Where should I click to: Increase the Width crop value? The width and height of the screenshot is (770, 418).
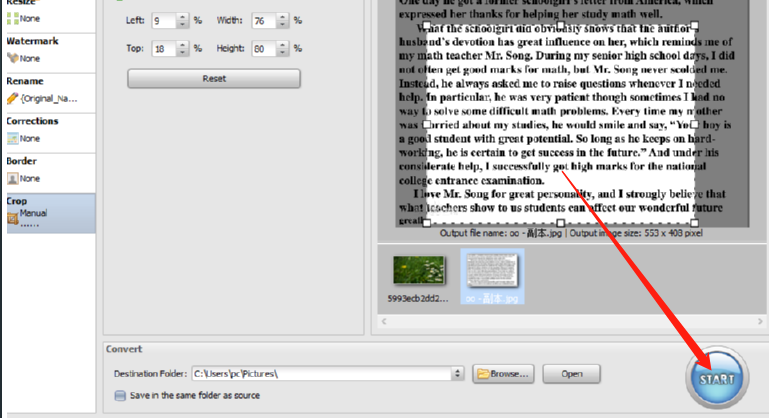(282, 17)
